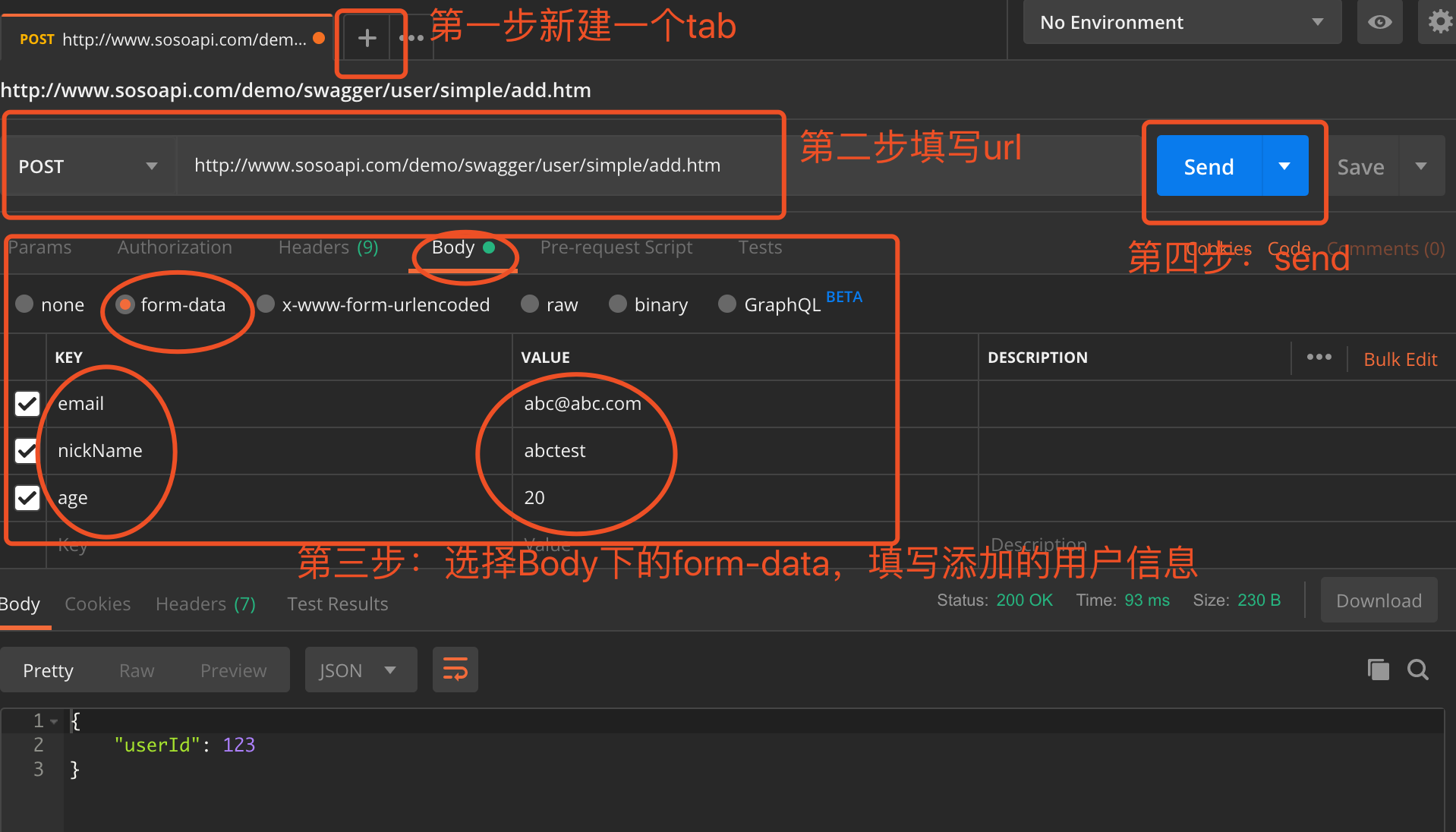Uncheck the nickName parameter checkbox
Viewport: 1456px width, 832px height.
[27, 451]
